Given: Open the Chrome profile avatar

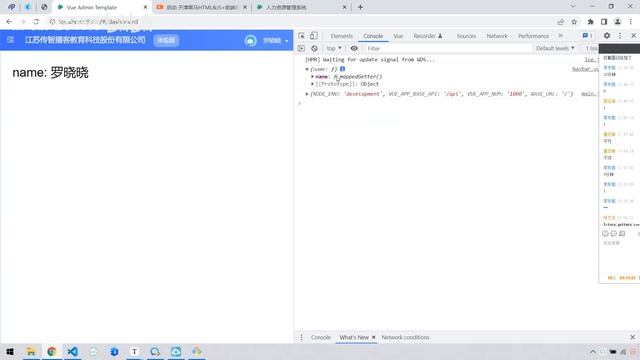Looking at the screenshot, I should coord(618,22).
